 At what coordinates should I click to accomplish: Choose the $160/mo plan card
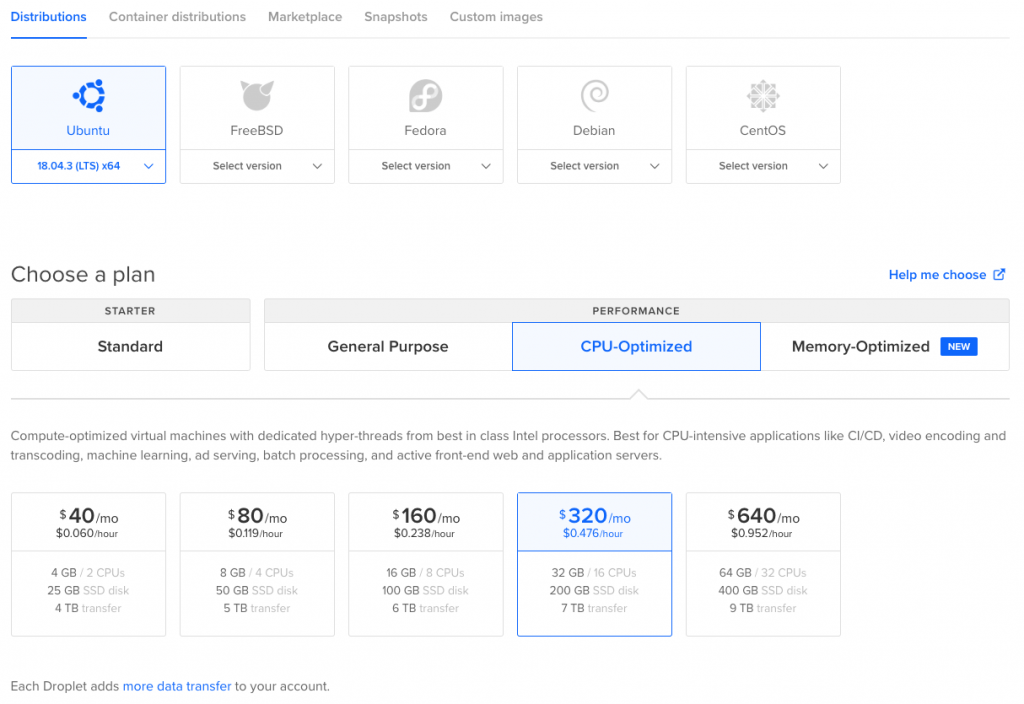[426, 564]
